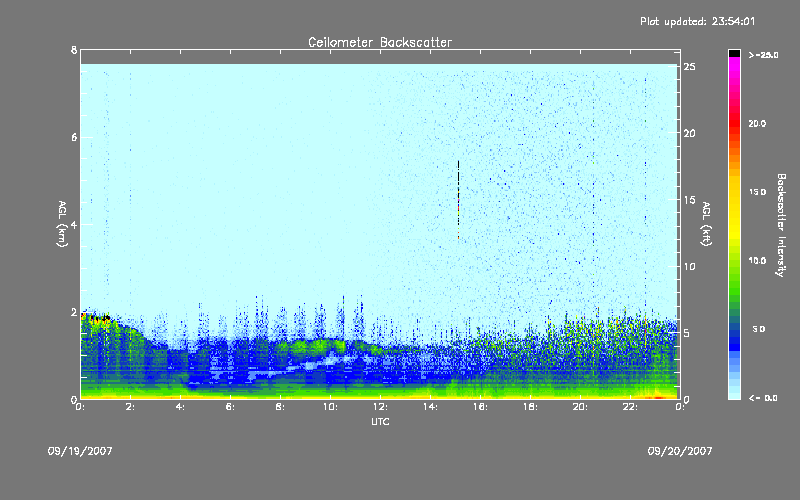Click the right y-axis label '15' kft
Viewport: 800px width, 500px height.
tap(690, 200)
